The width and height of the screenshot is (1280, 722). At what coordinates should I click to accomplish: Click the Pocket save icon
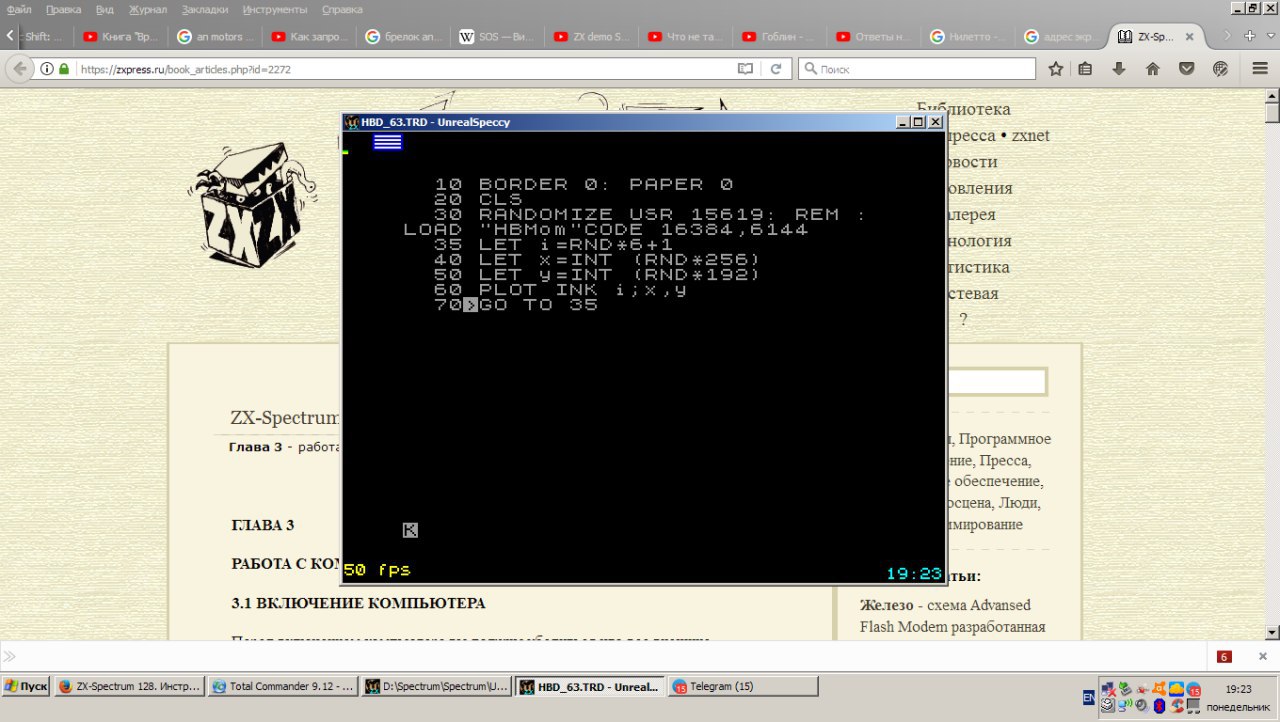pos(1186,69)
